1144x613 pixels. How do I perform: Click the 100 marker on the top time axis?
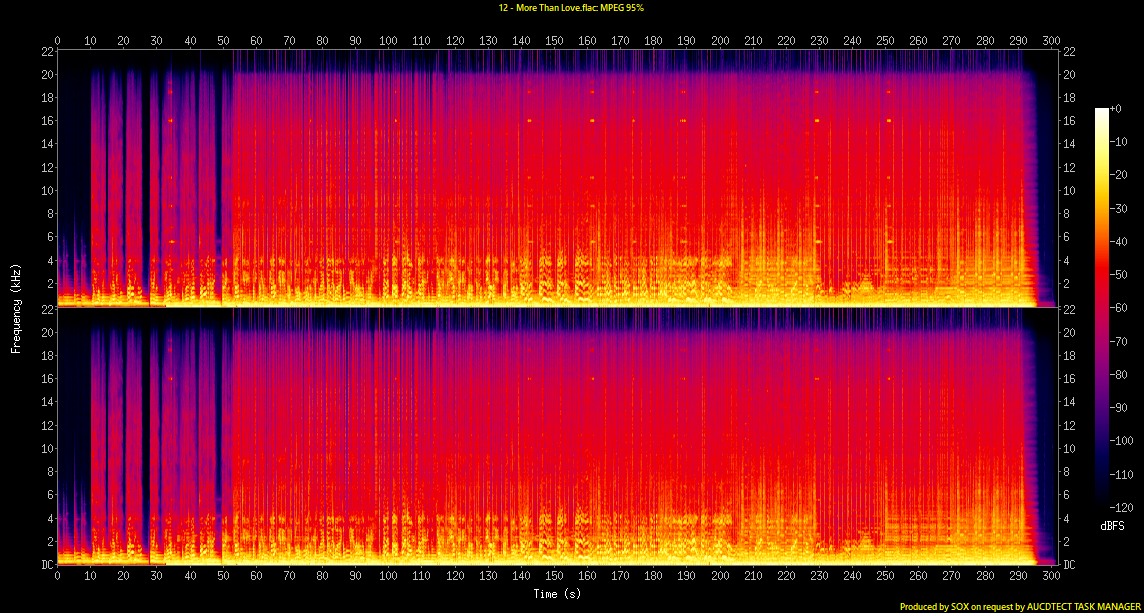click(x=388, y=41)
